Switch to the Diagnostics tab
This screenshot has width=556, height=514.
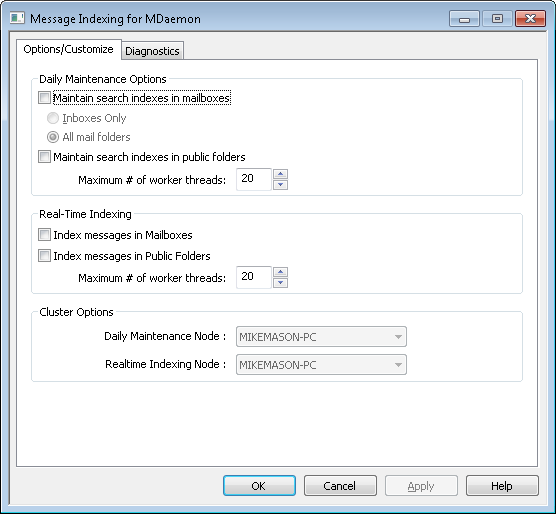tap(152, 51)
